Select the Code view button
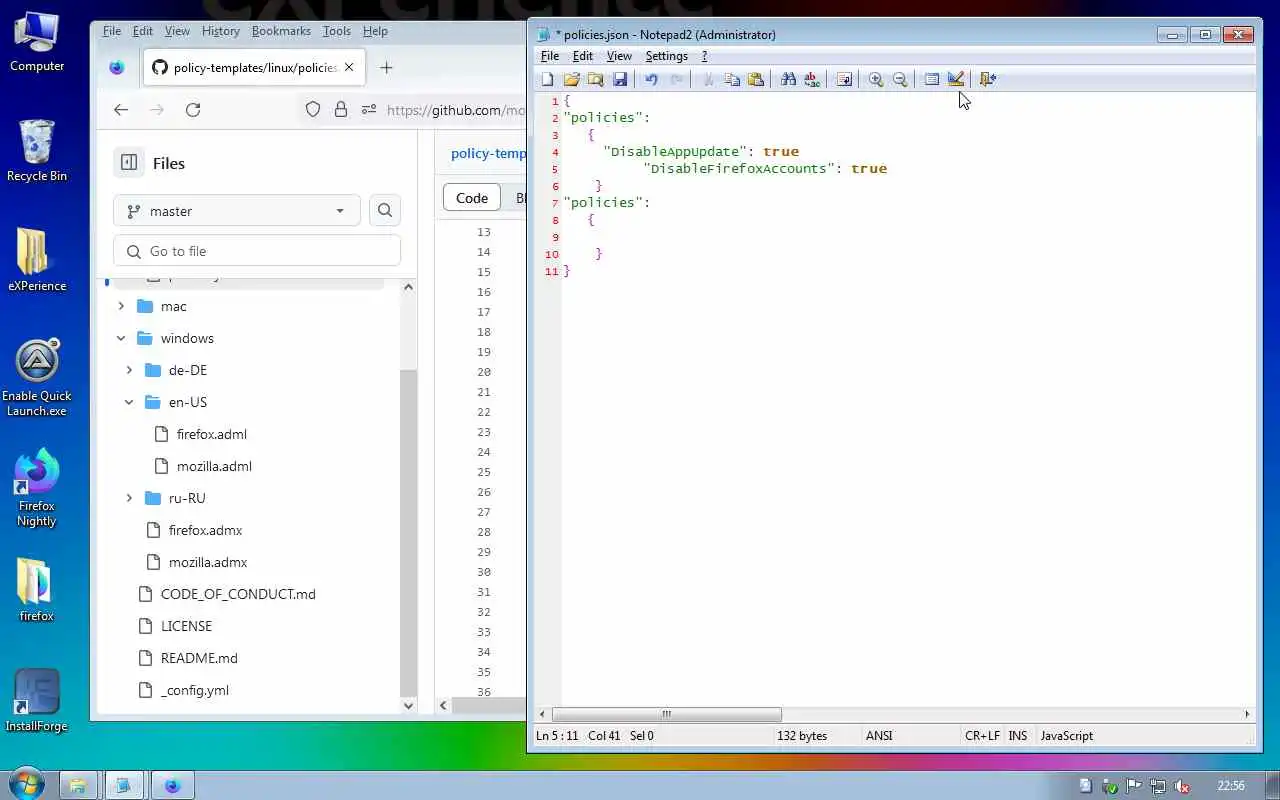Image resolution: width=1280 pixels, height=800 pixels. [x=472, y=198]
